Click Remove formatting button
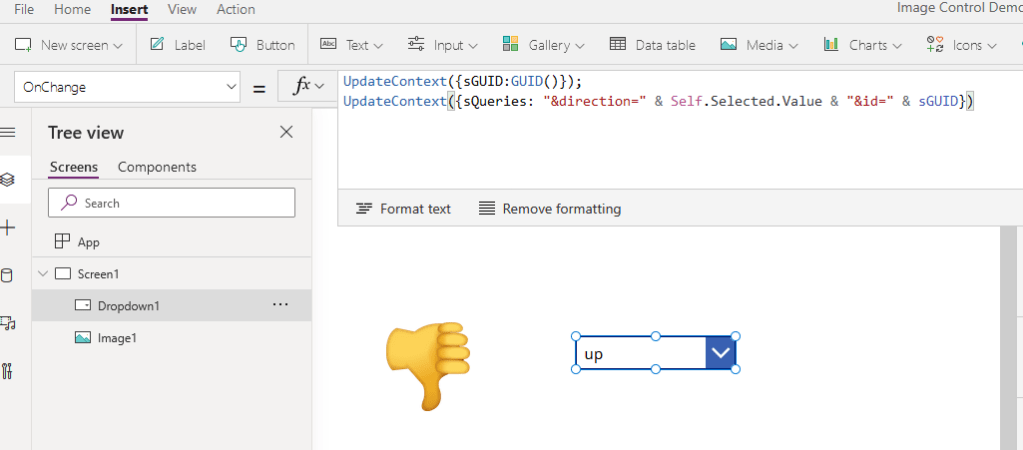This screenshot has width=1023, height=450. [x=549, y=209]
